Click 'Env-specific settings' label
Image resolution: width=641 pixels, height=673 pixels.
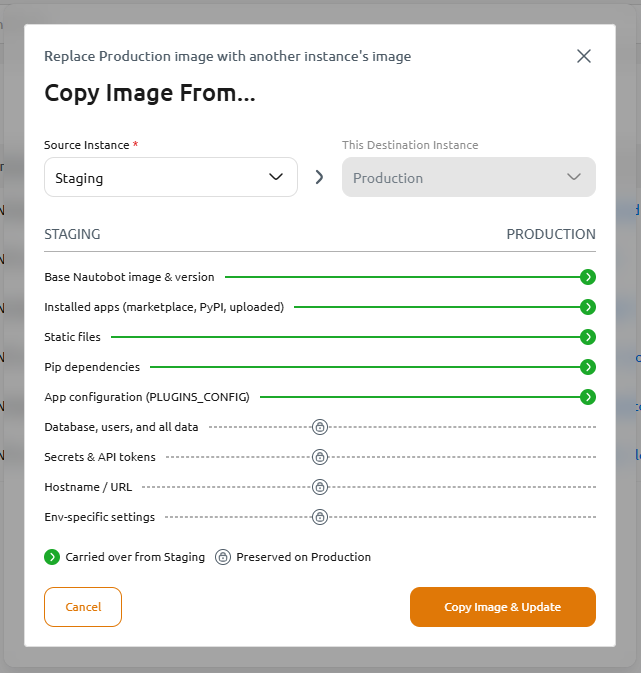coord(100,518)
